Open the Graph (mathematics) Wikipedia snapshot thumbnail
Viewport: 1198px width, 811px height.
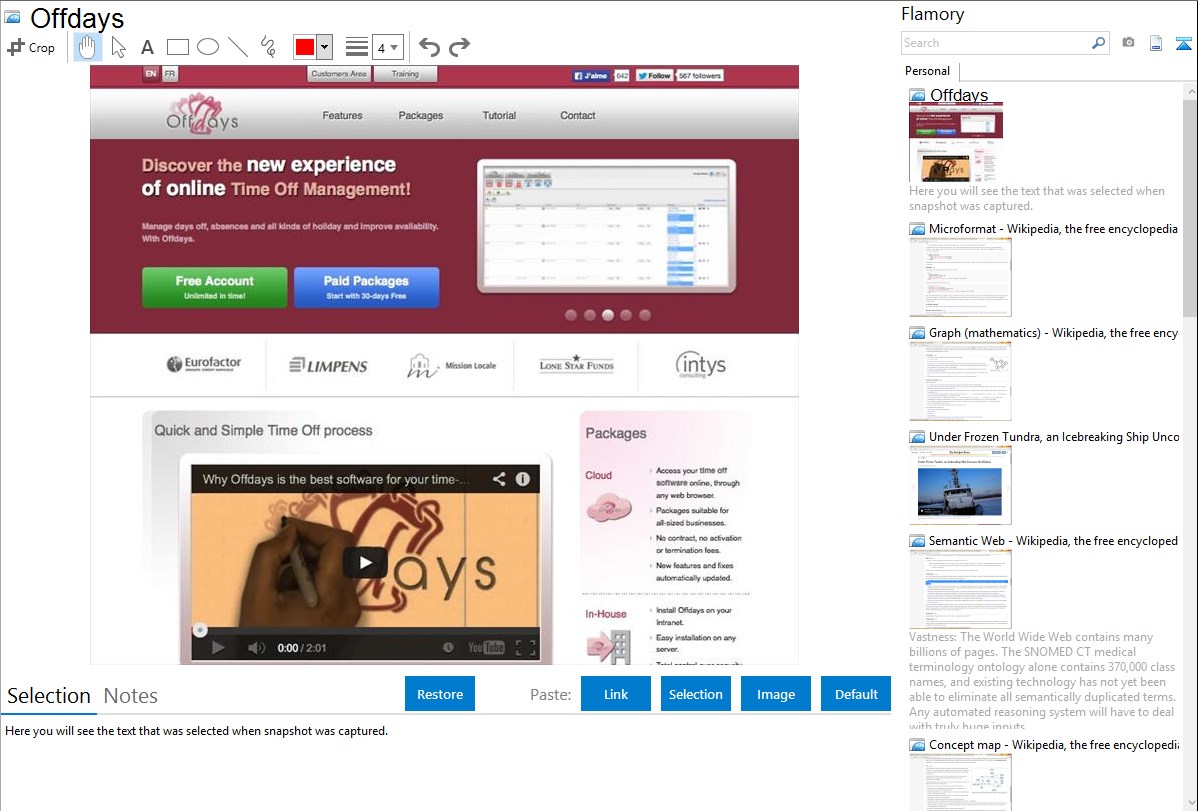tap(960, 380)
